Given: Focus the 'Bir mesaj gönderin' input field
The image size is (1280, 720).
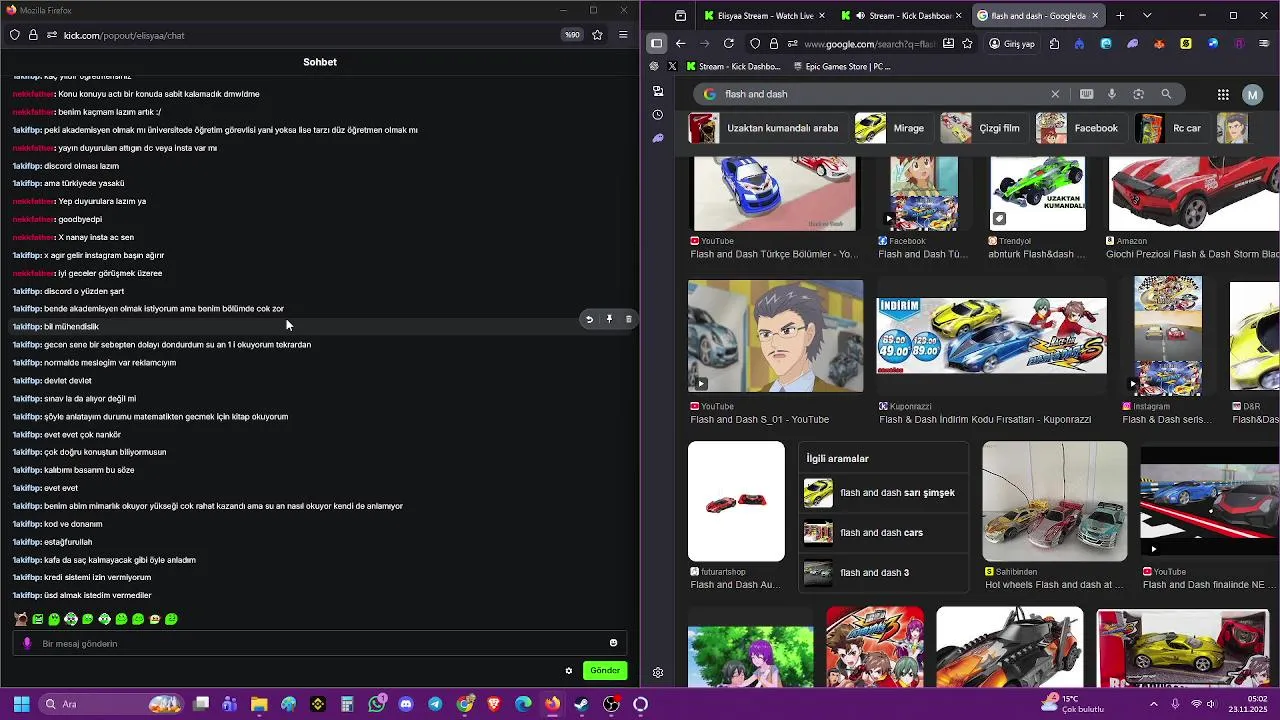Looking at the screenshot, I should (320, 643).
